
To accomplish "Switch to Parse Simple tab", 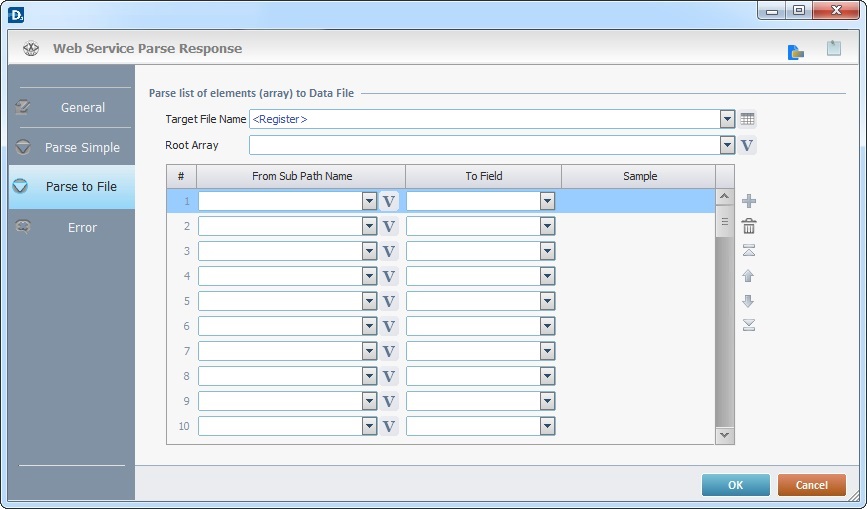I will (72, 147).
